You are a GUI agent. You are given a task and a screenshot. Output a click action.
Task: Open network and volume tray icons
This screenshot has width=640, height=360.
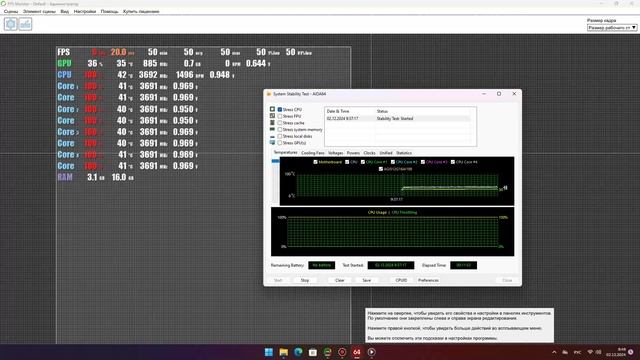point(594,352)
